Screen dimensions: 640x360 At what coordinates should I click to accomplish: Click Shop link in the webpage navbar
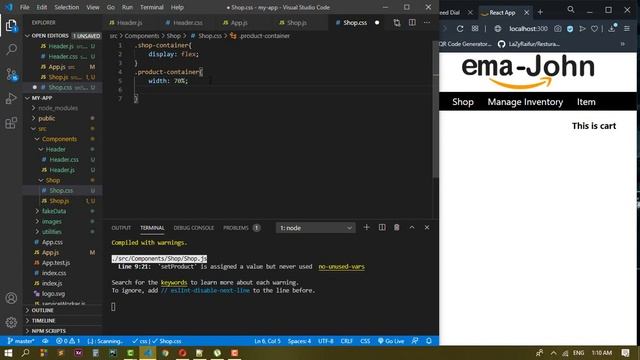coord(462,102)
